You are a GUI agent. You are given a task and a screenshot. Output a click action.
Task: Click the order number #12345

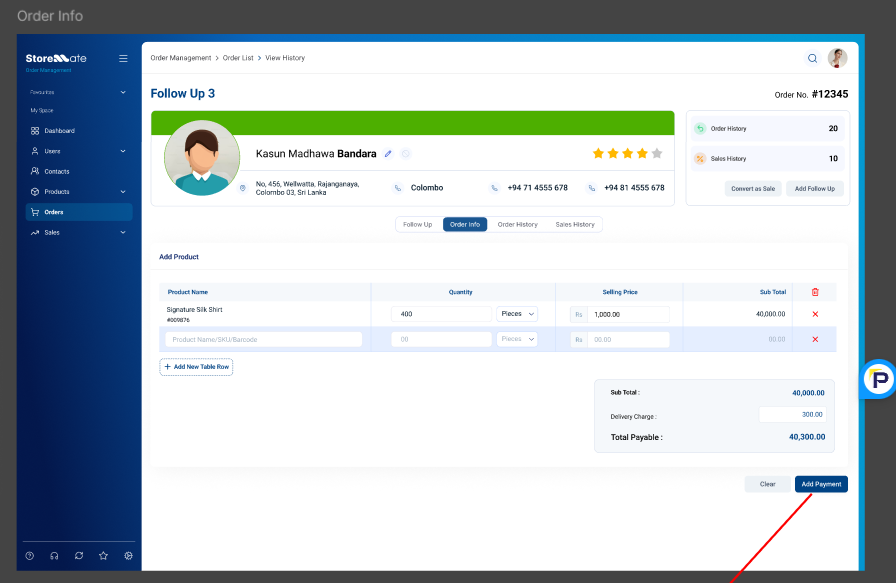click(830, 94)
